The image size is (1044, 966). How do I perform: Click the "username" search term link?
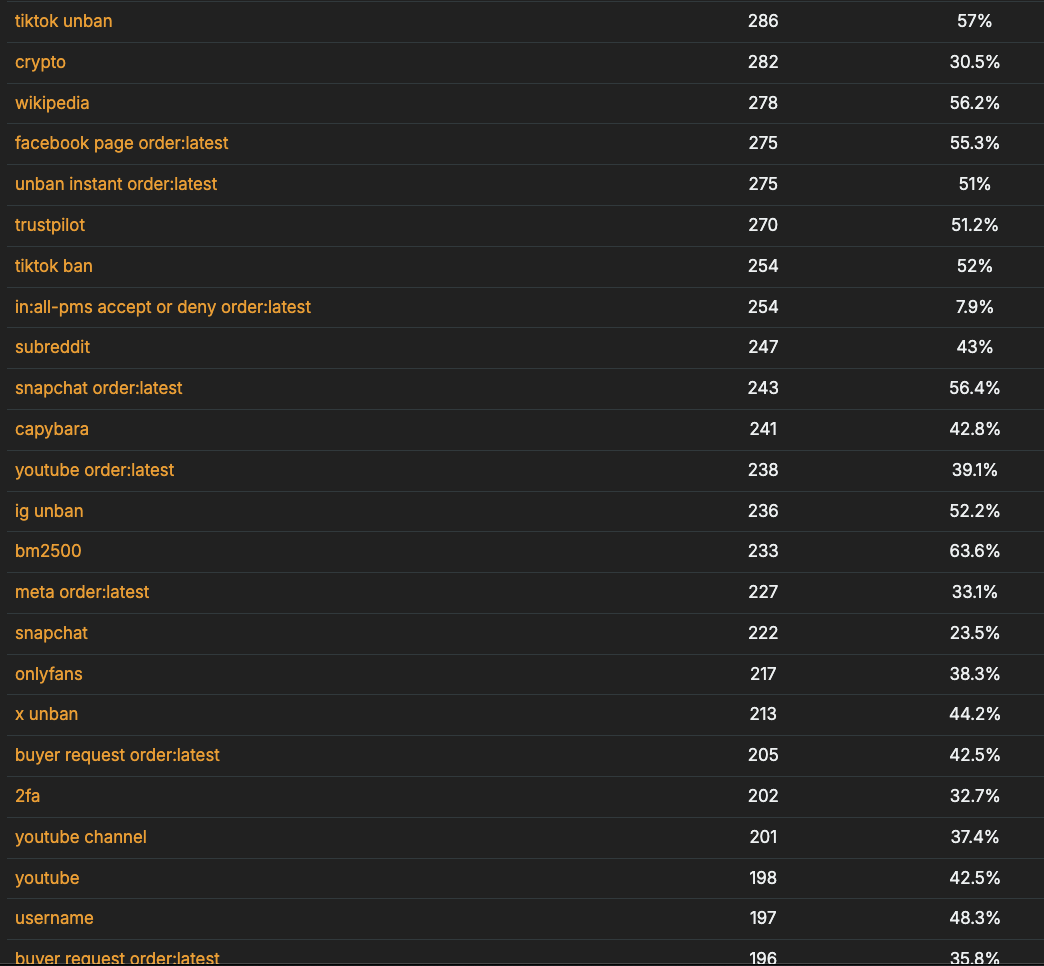(x=54, y=918)
